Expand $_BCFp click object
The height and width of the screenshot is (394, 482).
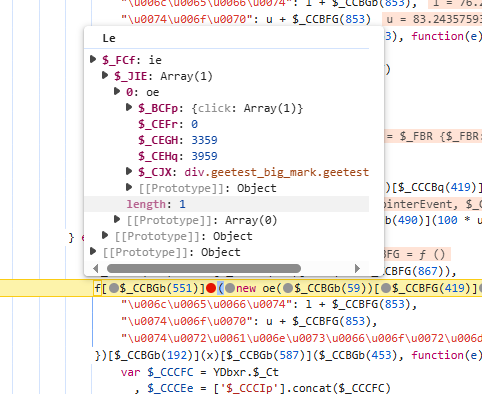point(129,107)
